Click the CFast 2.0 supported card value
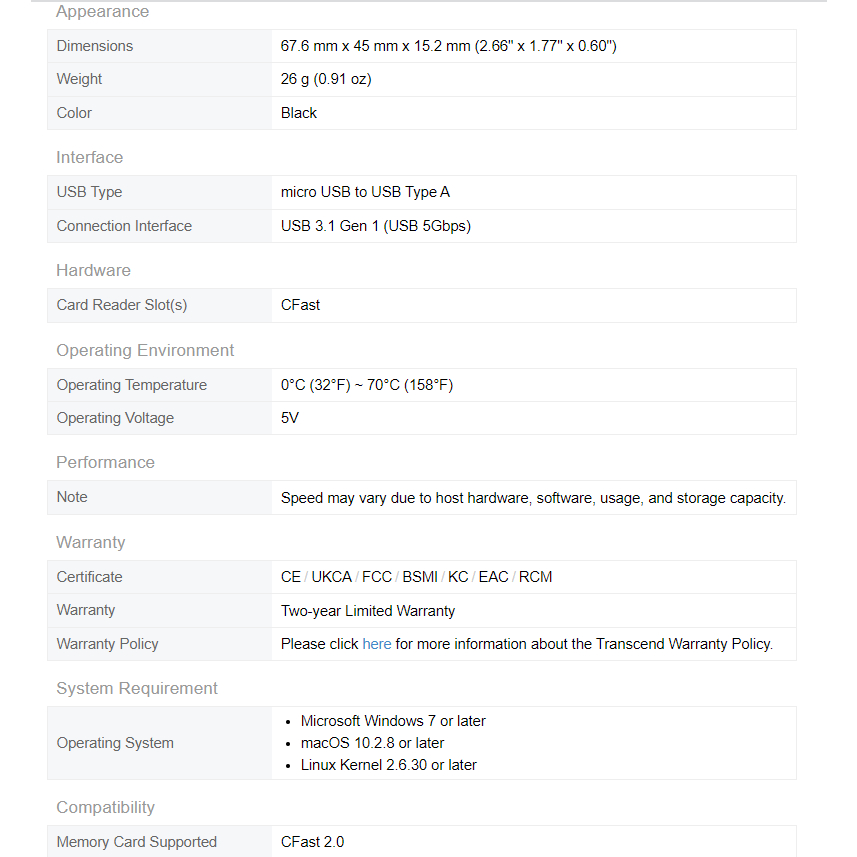 point(312,842)
